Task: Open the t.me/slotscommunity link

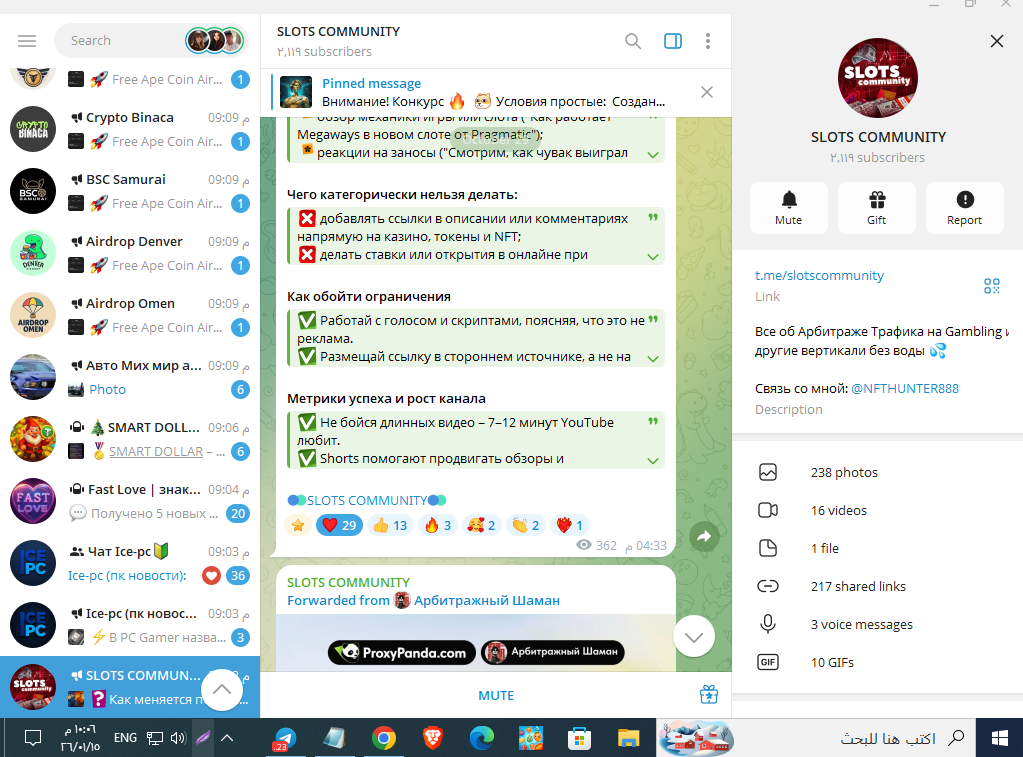Action: [x=819, y=275]
